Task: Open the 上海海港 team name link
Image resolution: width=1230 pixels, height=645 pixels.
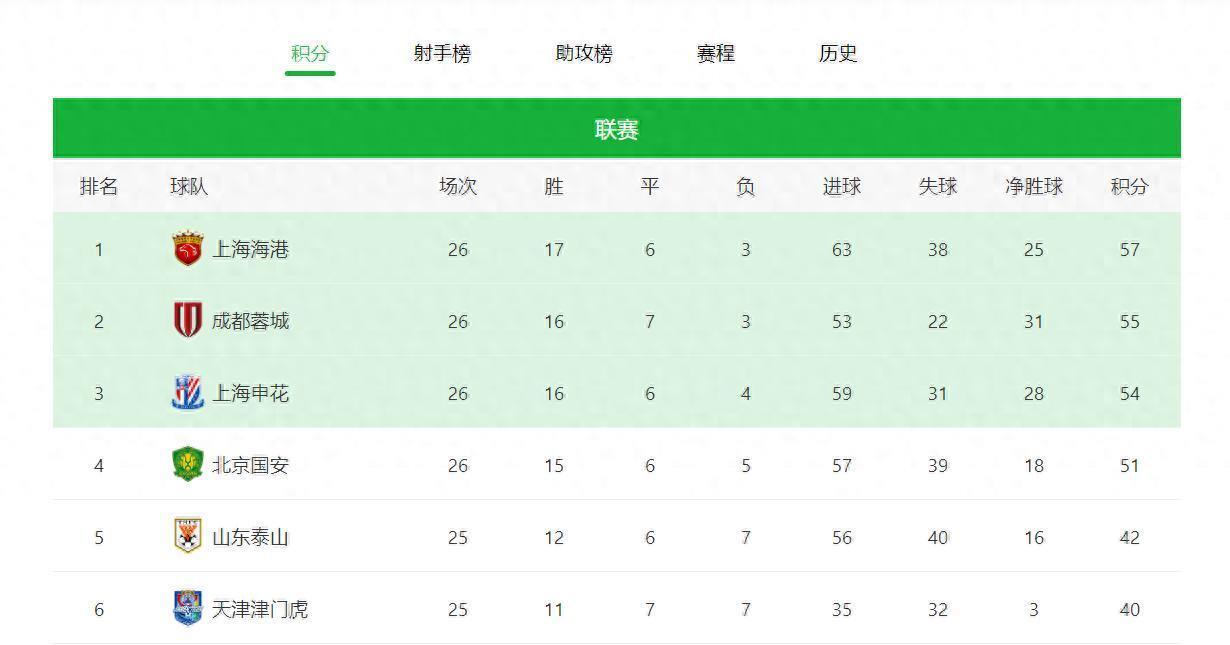Action: click(x=250, y=249)
